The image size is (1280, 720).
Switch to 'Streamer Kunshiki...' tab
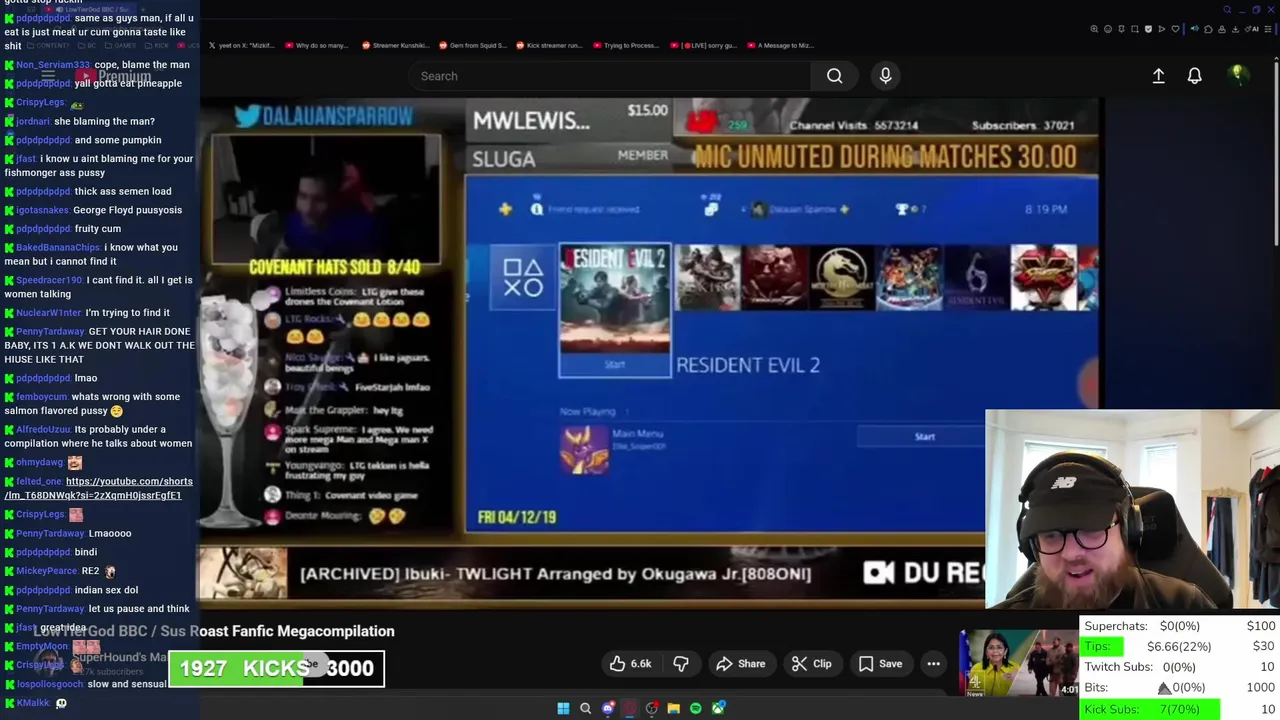pos(395,45)
